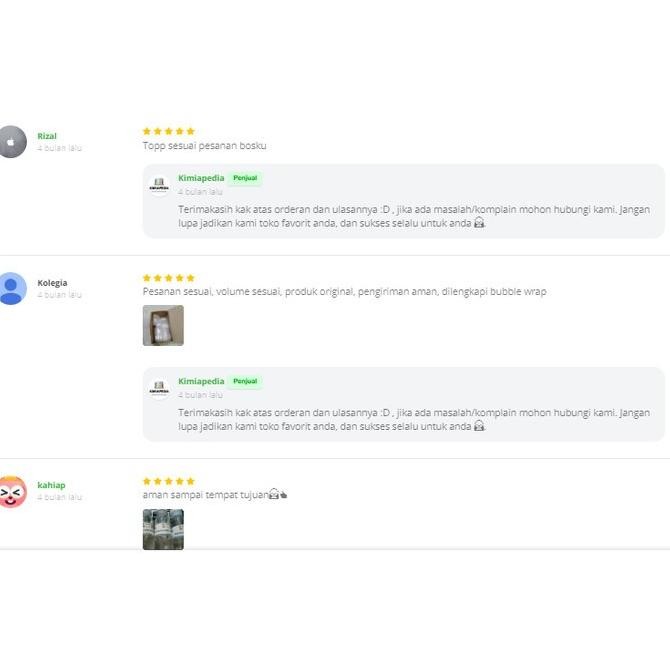Image resolution: width=670 pixels, height=670 pixels.
Task: Click the star rating on Kolegia's review
Action: click(x=168, y=278)
